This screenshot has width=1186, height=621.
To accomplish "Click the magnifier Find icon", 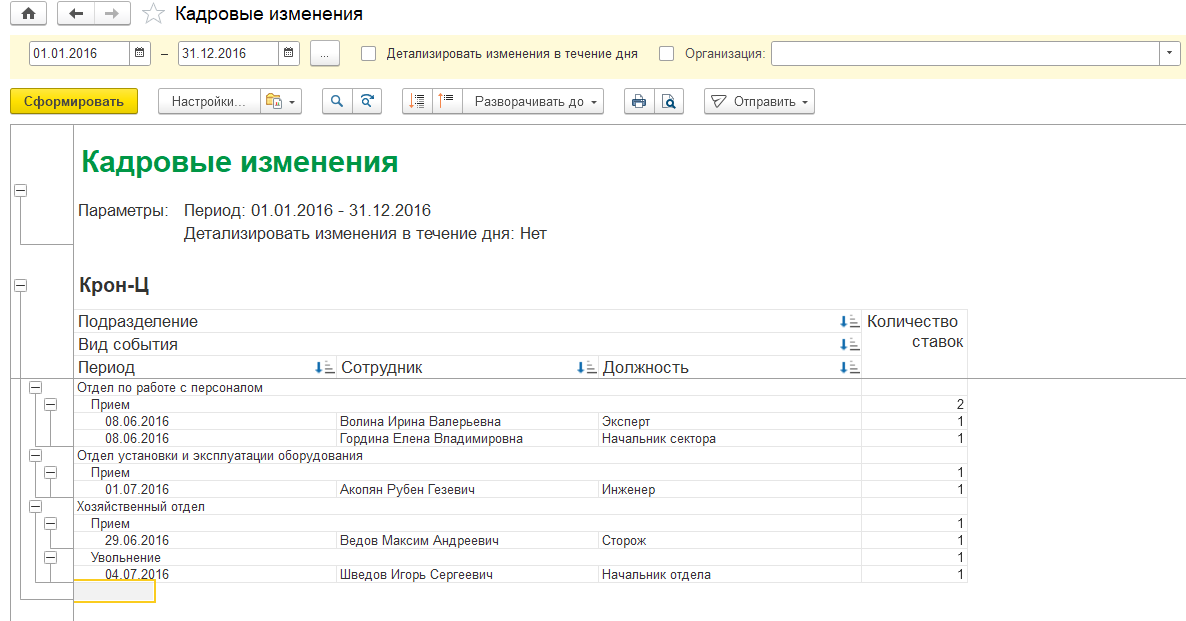I will coord(337,101).
